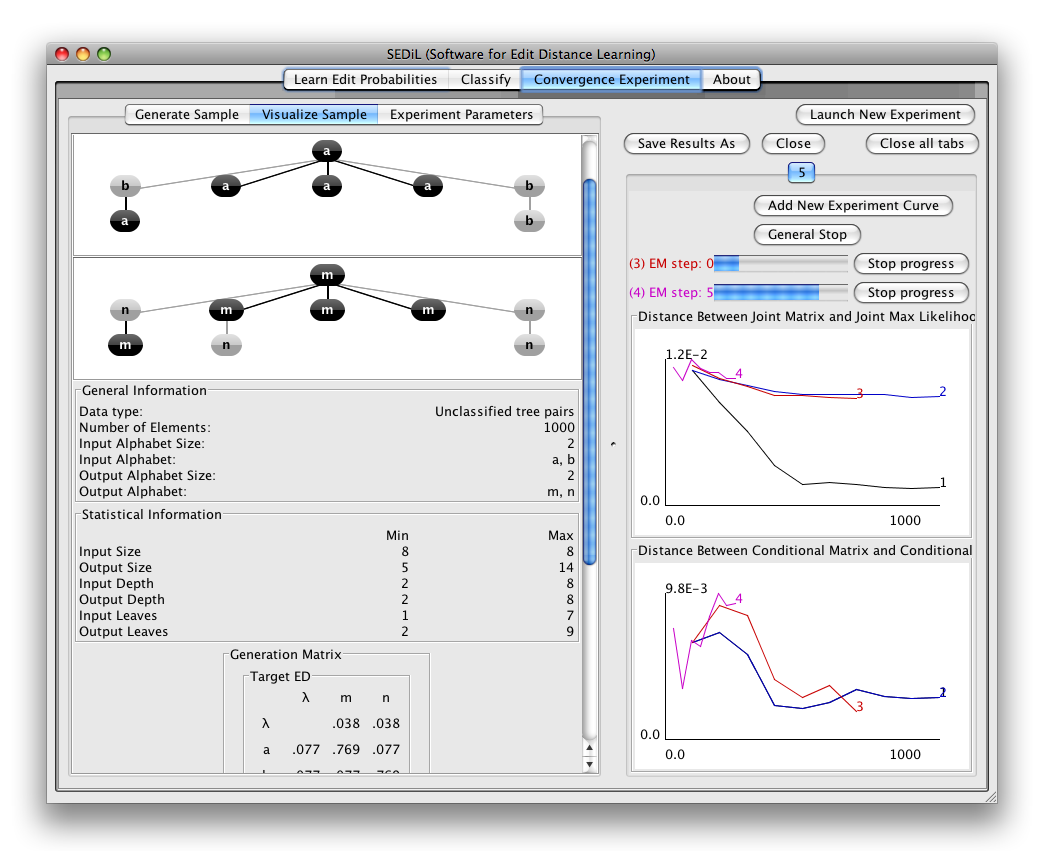This screenshot has width=1063, height=851.
Task: Open the Classify tab
Action: [x=485, y=79]
